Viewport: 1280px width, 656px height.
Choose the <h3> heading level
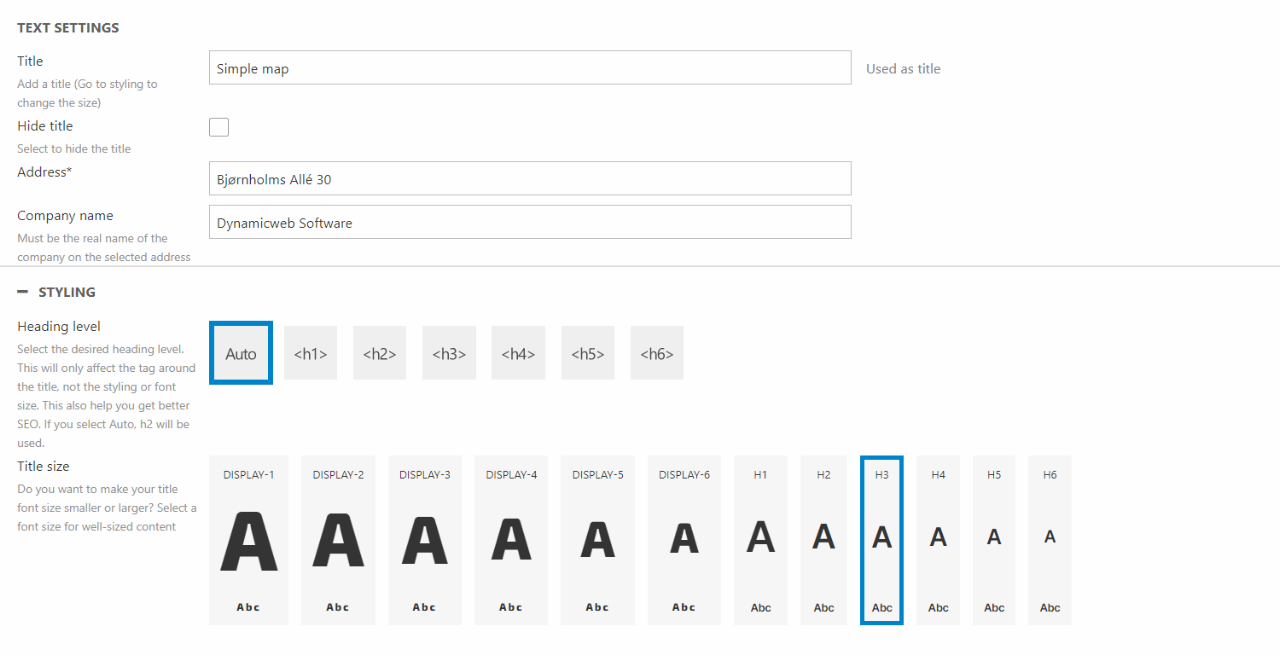(x=449, y=353)
